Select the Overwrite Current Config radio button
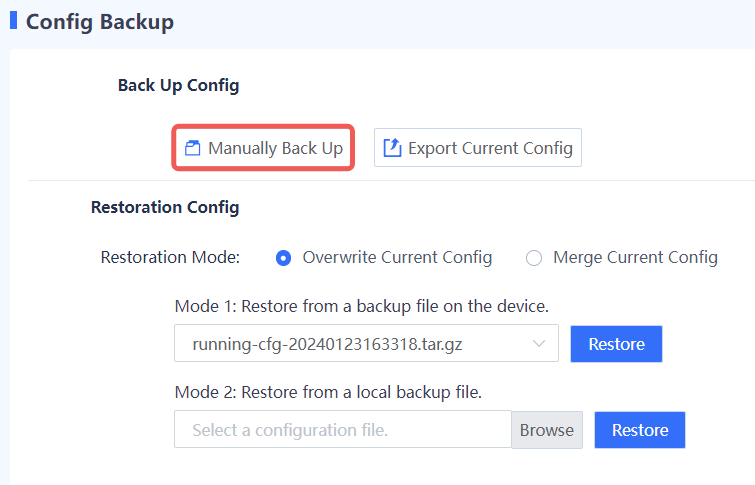Image resolution: width=755 pixels, height=485 pixels. (283, 258)
